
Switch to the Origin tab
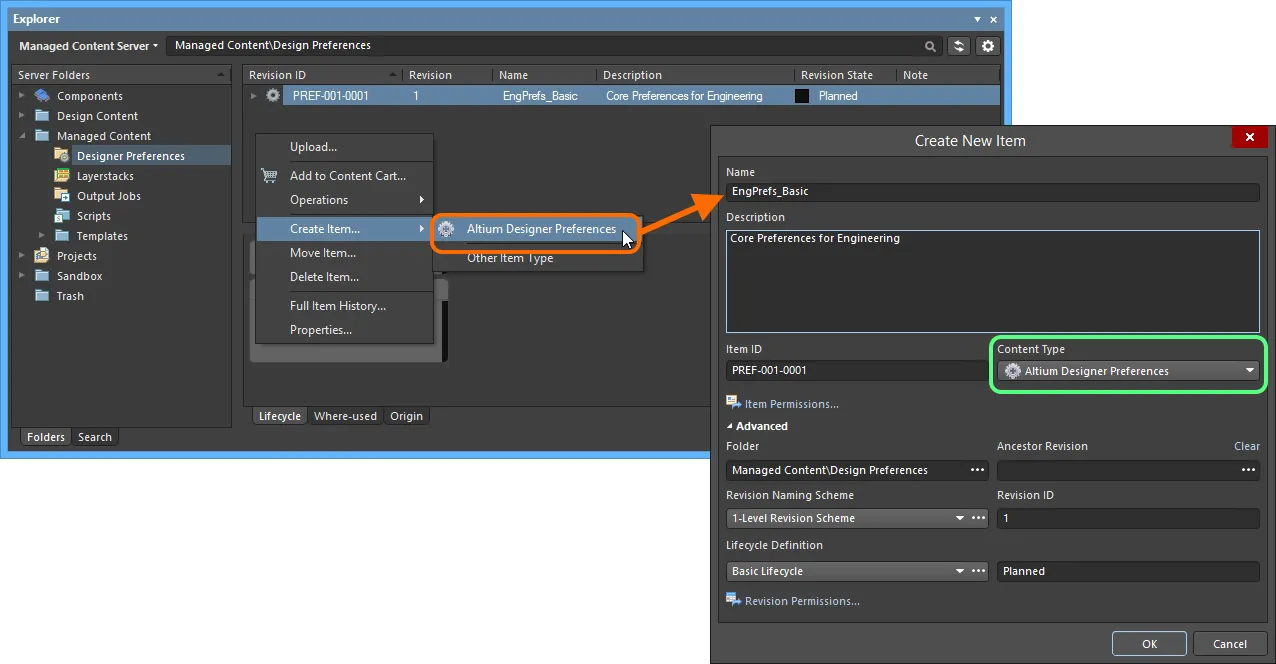tap(406, 416)
